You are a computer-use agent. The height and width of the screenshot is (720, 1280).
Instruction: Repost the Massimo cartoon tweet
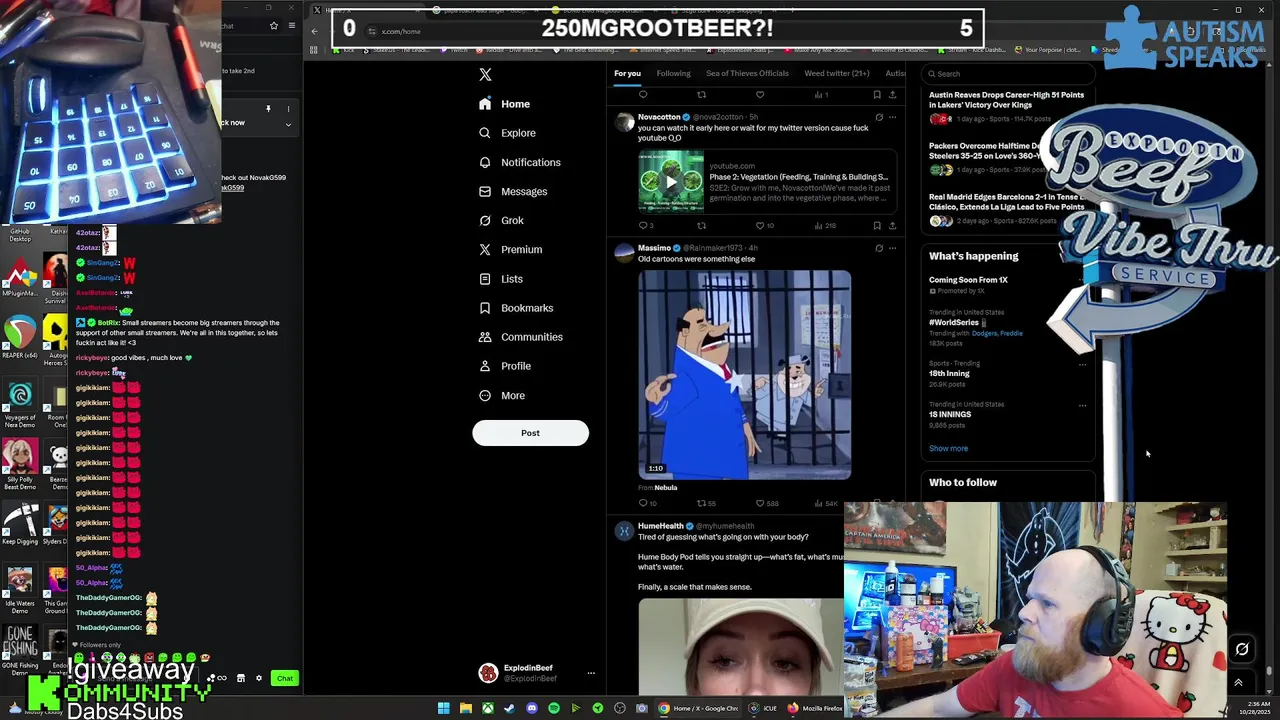[703, 503]
